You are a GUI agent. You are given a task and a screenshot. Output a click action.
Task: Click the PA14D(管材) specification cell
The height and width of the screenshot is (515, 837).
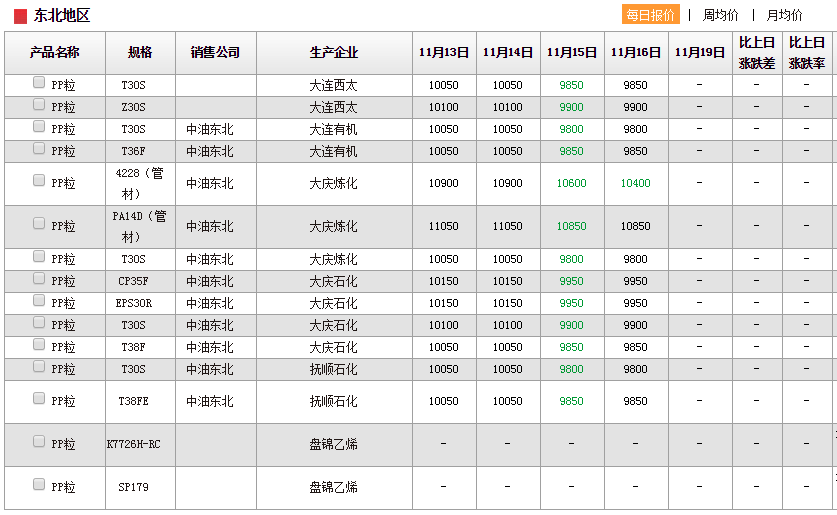click(x=139, y=226)
